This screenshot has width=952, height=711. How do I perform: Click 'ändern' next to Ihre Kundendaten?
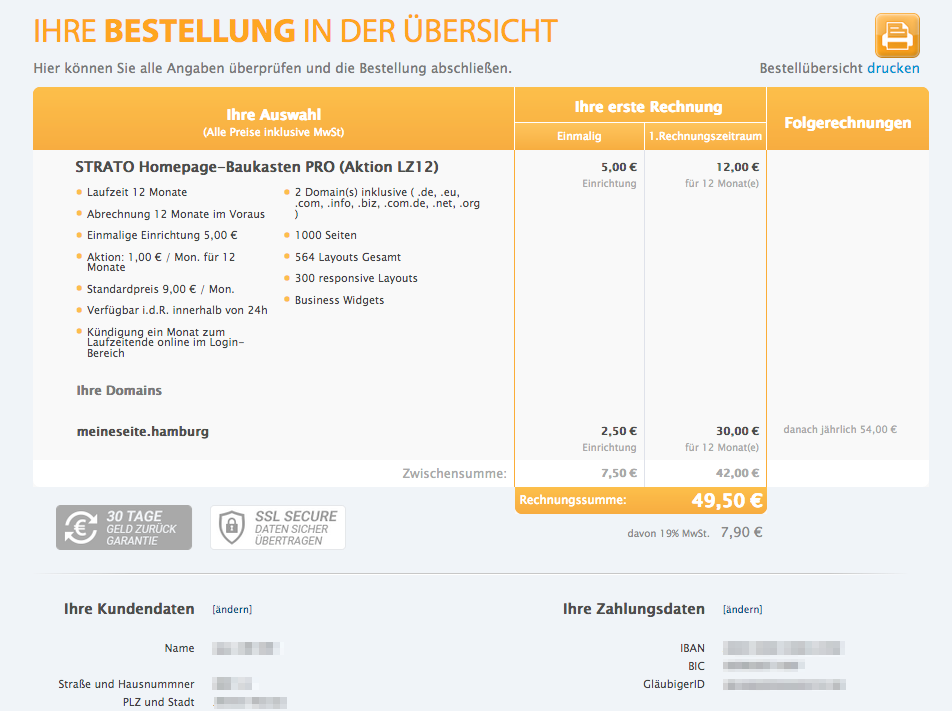(232, 609)
